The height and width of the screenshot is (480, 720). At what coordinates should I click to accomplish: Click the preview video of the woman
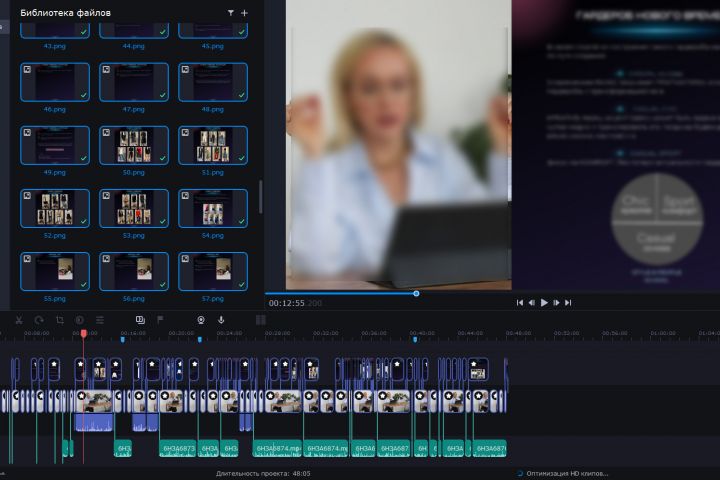point(399,145)
